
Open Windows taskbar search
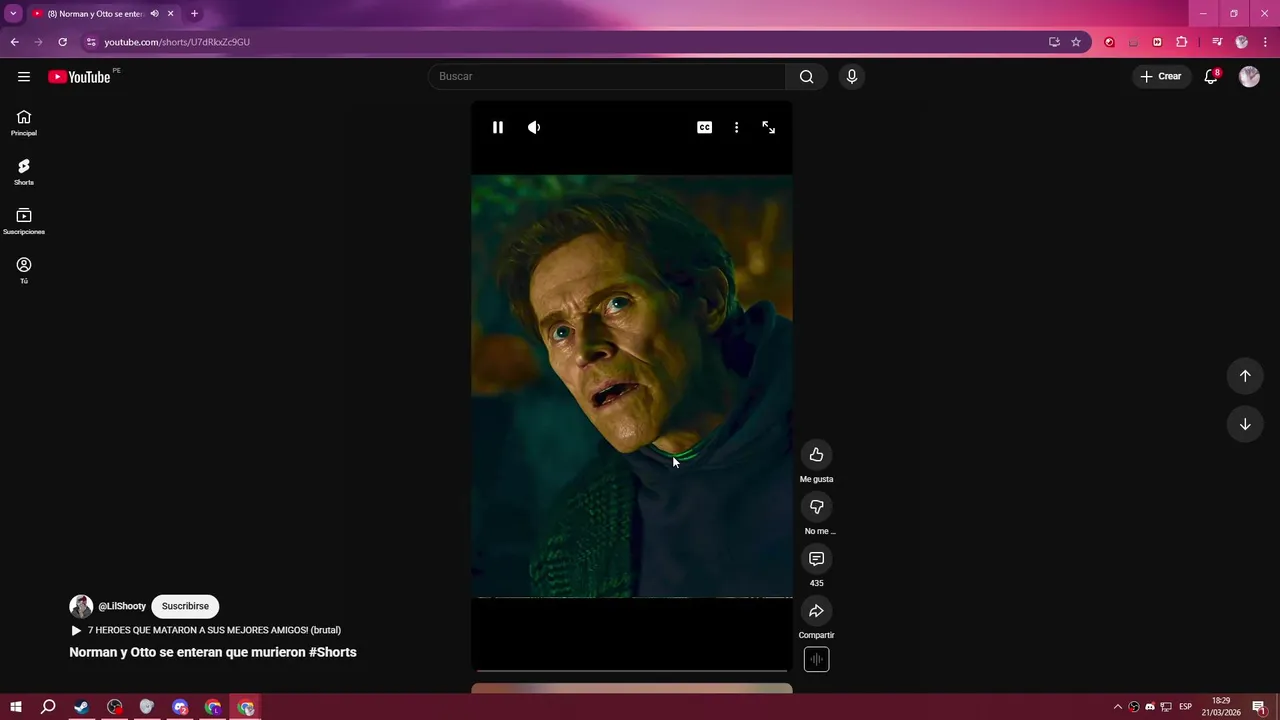(x=48, y=707)
